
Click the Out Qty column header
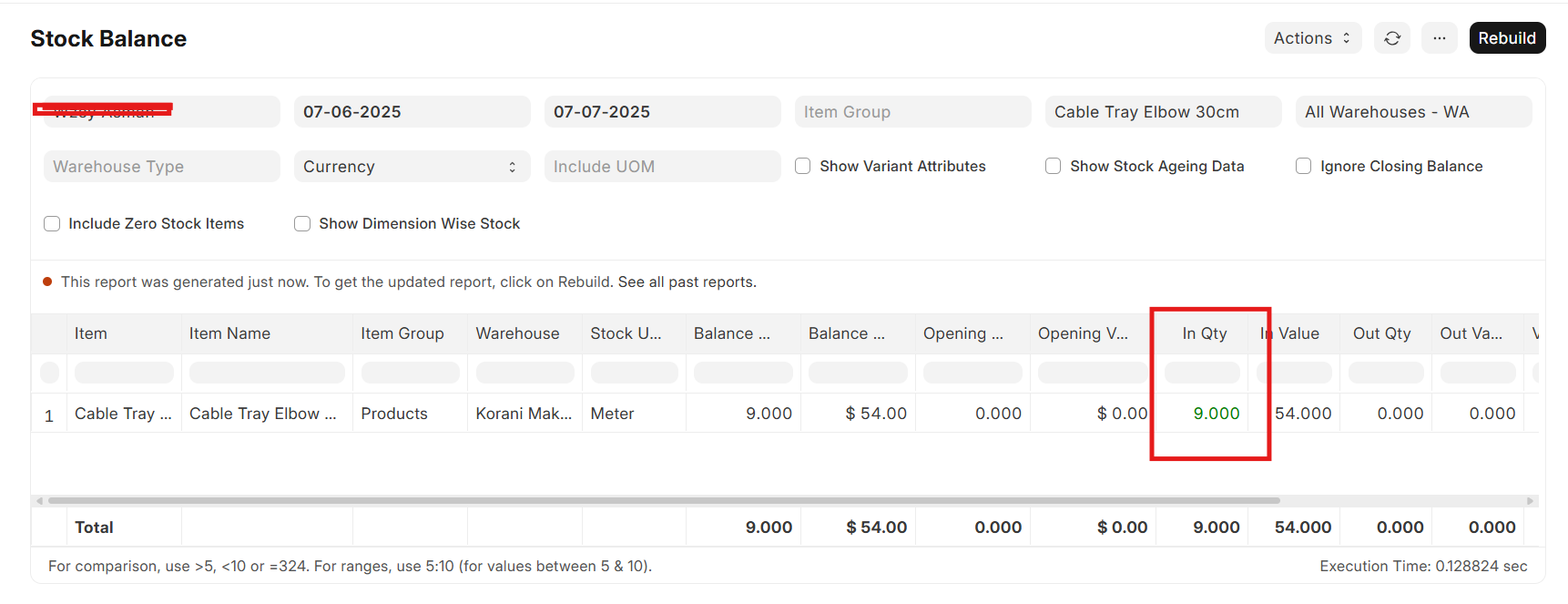[x=1386, y=333]
